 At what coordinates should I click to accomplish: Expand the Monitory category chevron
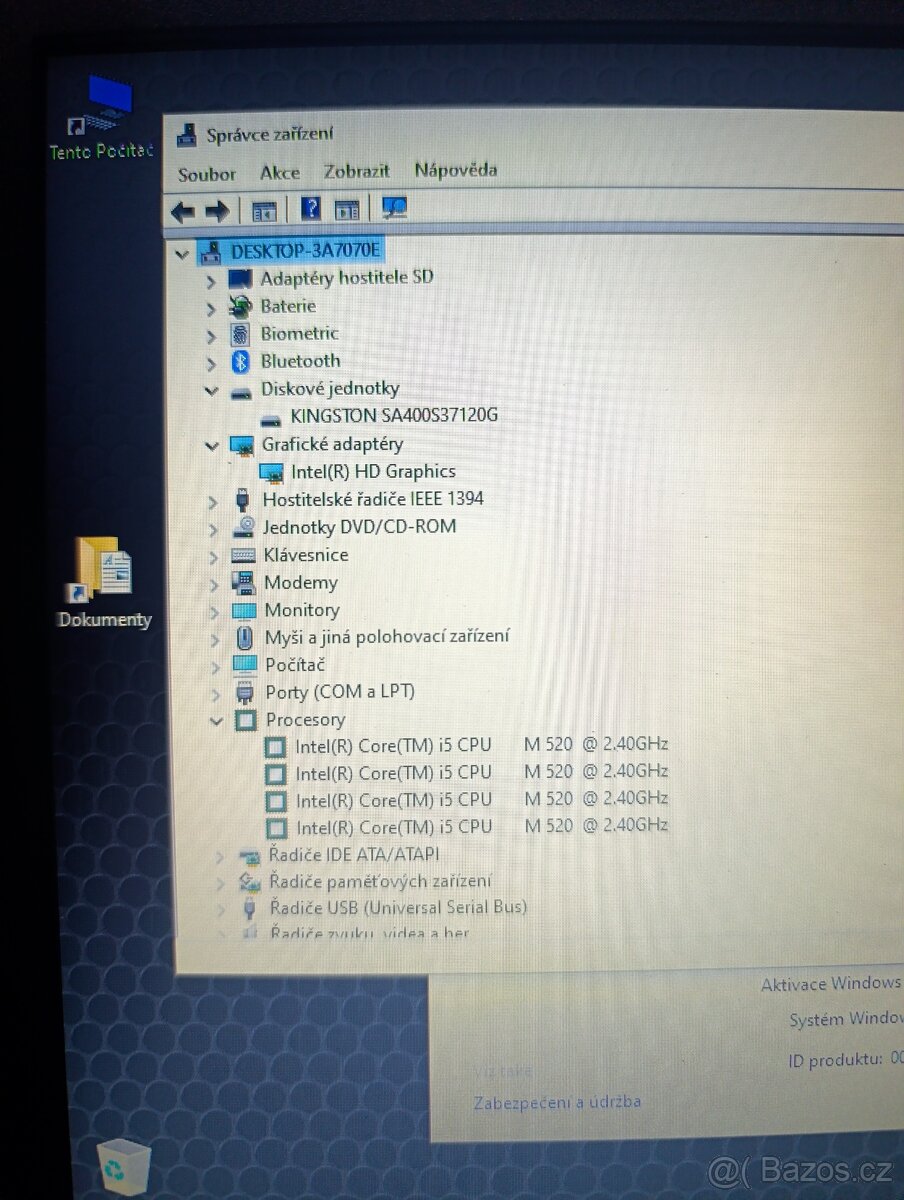[214, 610]
